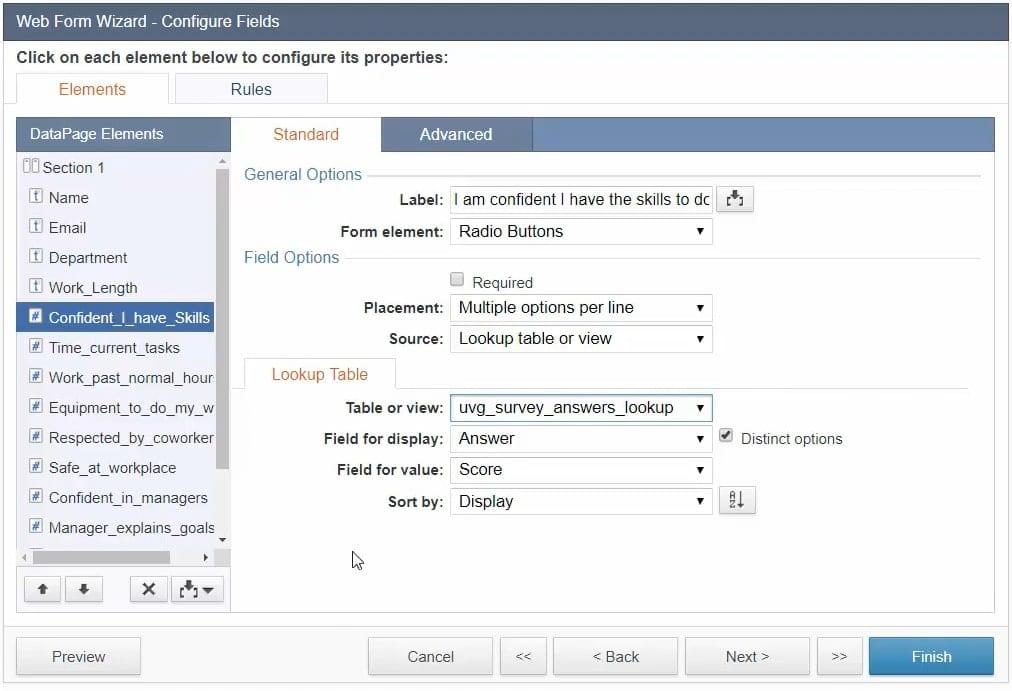Jump to the first step with << button
The height and width of the screenshot is (691, 1012).
523,657
